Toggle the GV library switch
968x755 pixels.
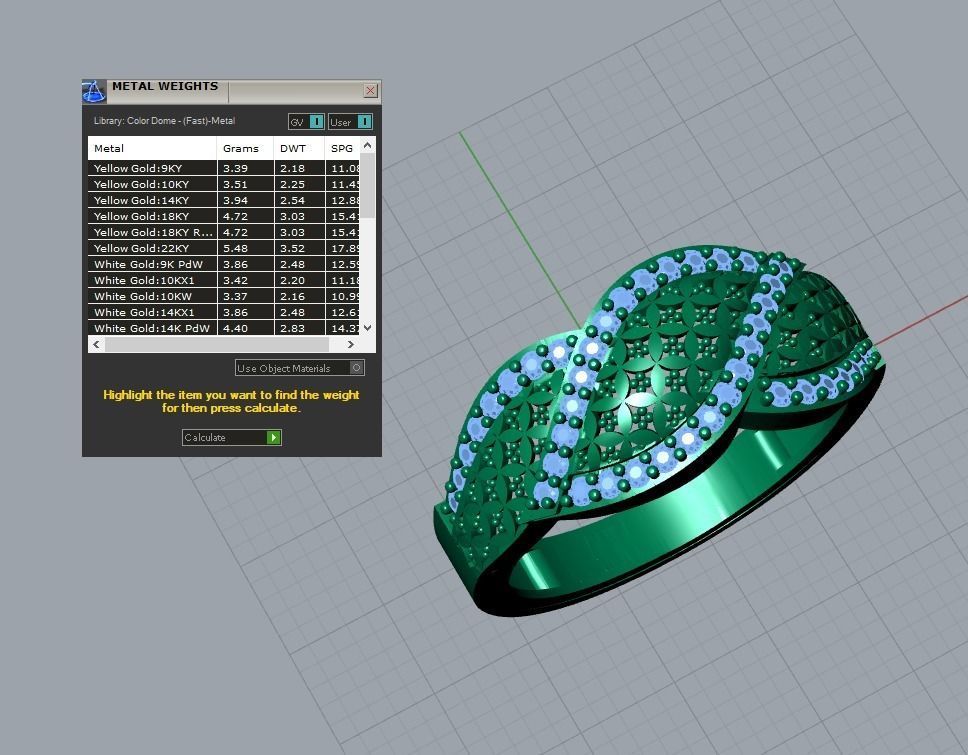coord(306,122)
